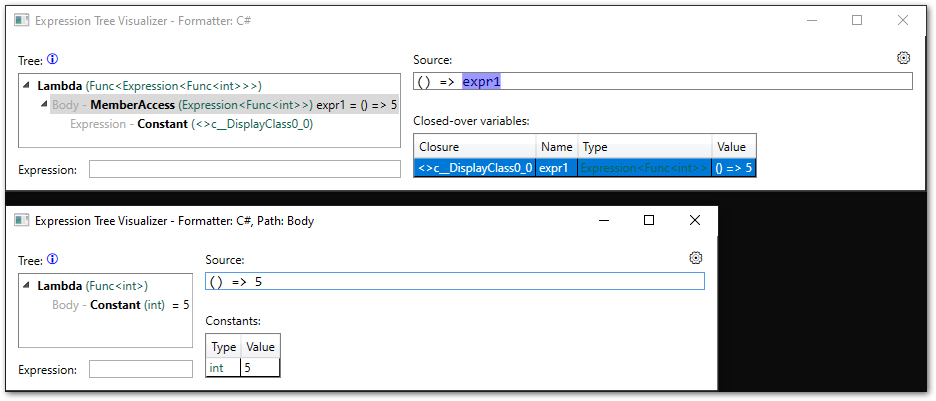This screenshot has width=936, height=401.
Task: Open settings gear in the Path: Body window
Action: pyautogui.click(x=696, y=258)
